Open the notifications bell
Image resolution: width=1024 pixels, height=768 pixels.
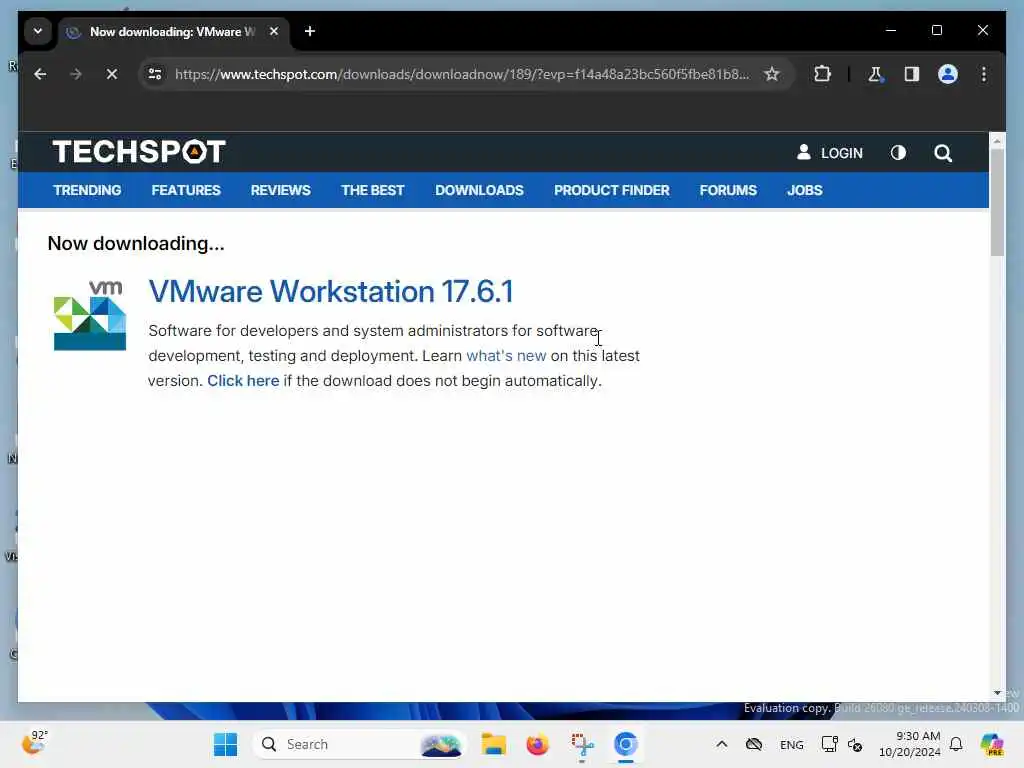(x=956, y=744)
